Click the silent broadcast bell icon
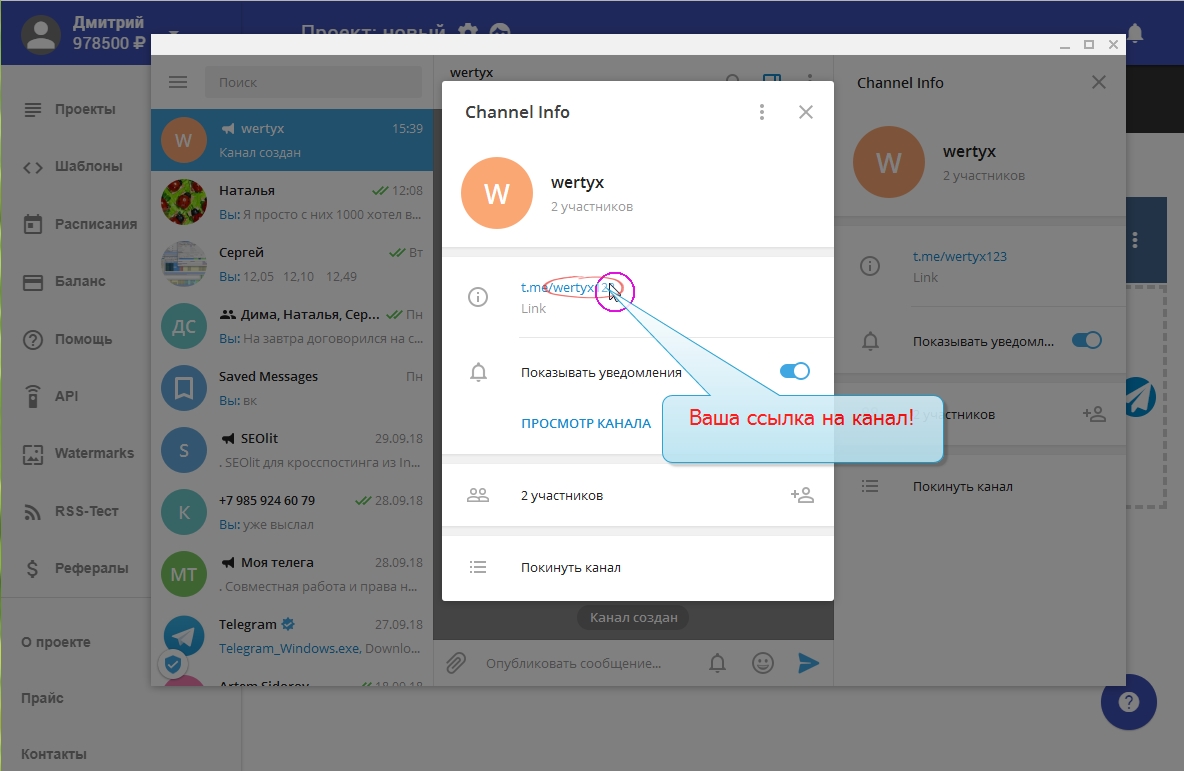 pos(718,663)
